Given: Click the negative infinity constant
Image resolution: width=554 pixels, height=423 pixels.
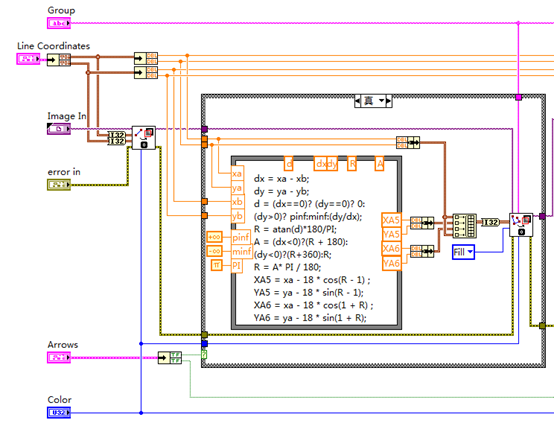Looking at the screenshot, I should tap(214, 251).
